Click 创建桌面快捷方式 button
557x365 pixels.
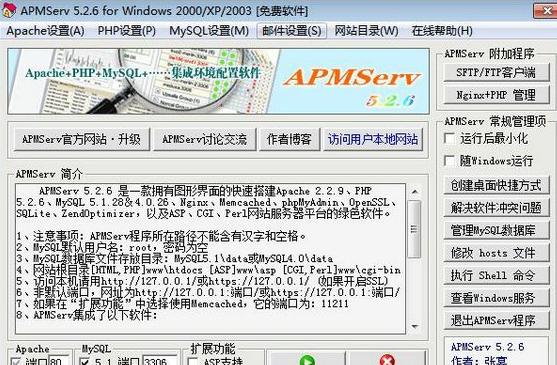(496, 185)
